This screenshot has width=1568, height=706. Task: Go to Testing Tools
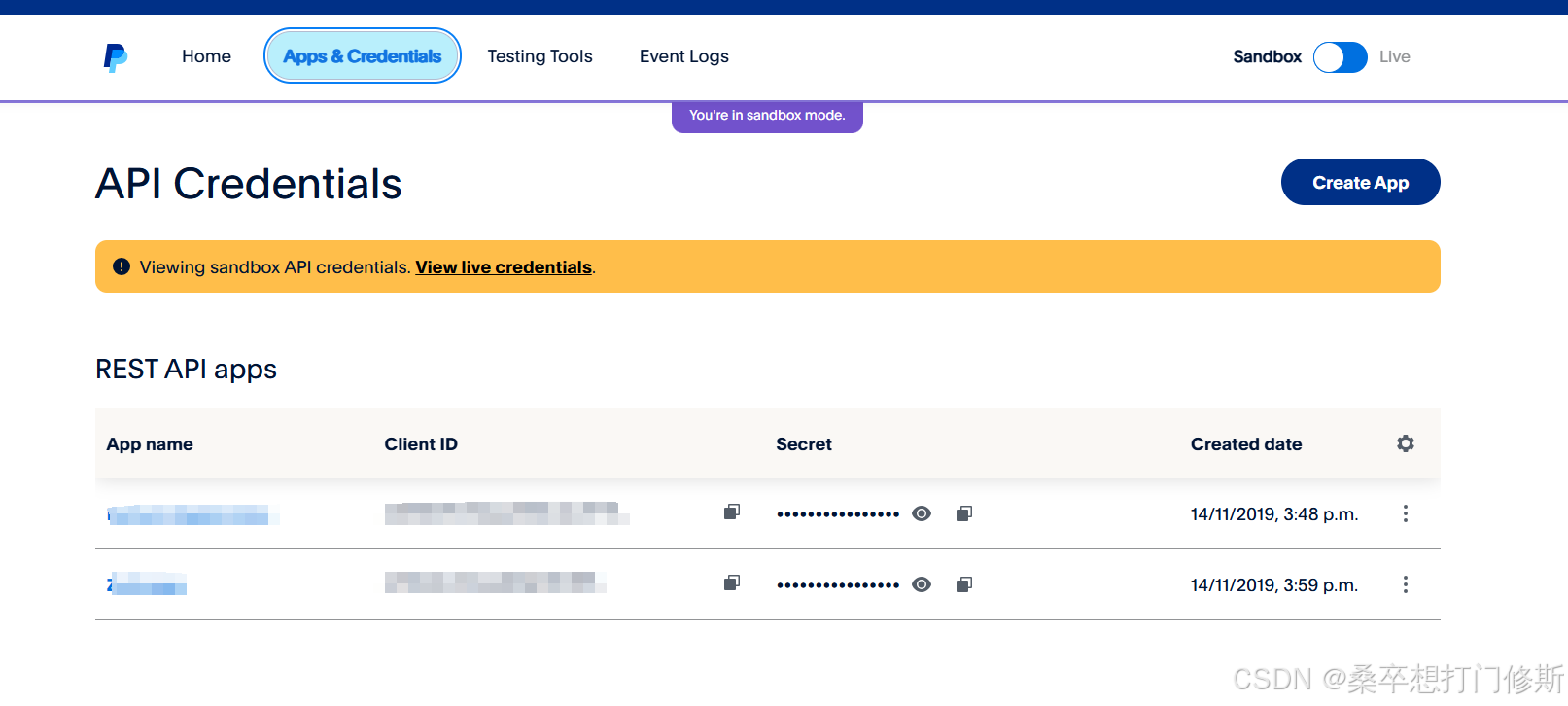(540, 56)
